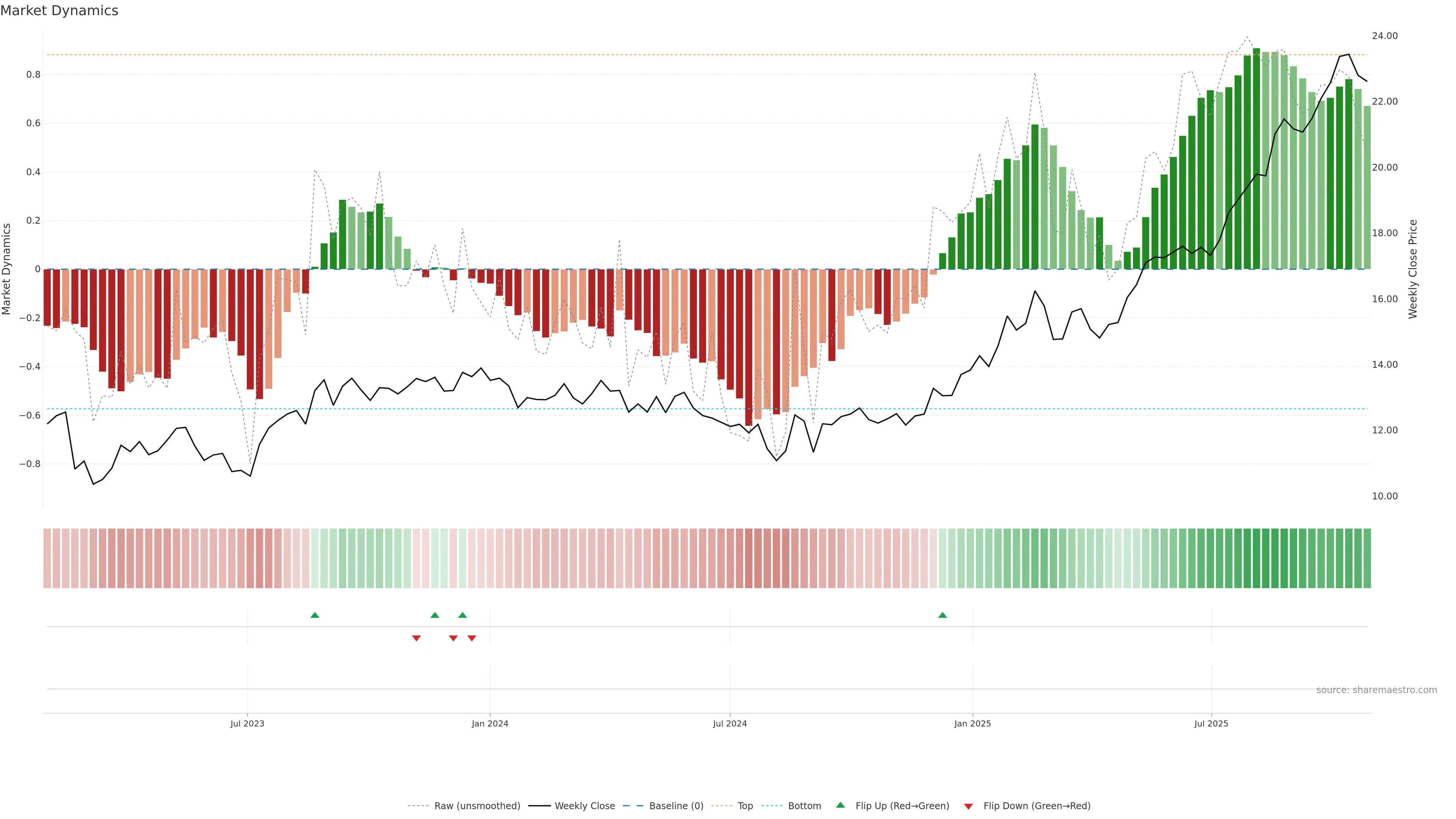Click the sharemaestro.com source text
Screen dimensions: 1456x819
[x=1376, y=690]
